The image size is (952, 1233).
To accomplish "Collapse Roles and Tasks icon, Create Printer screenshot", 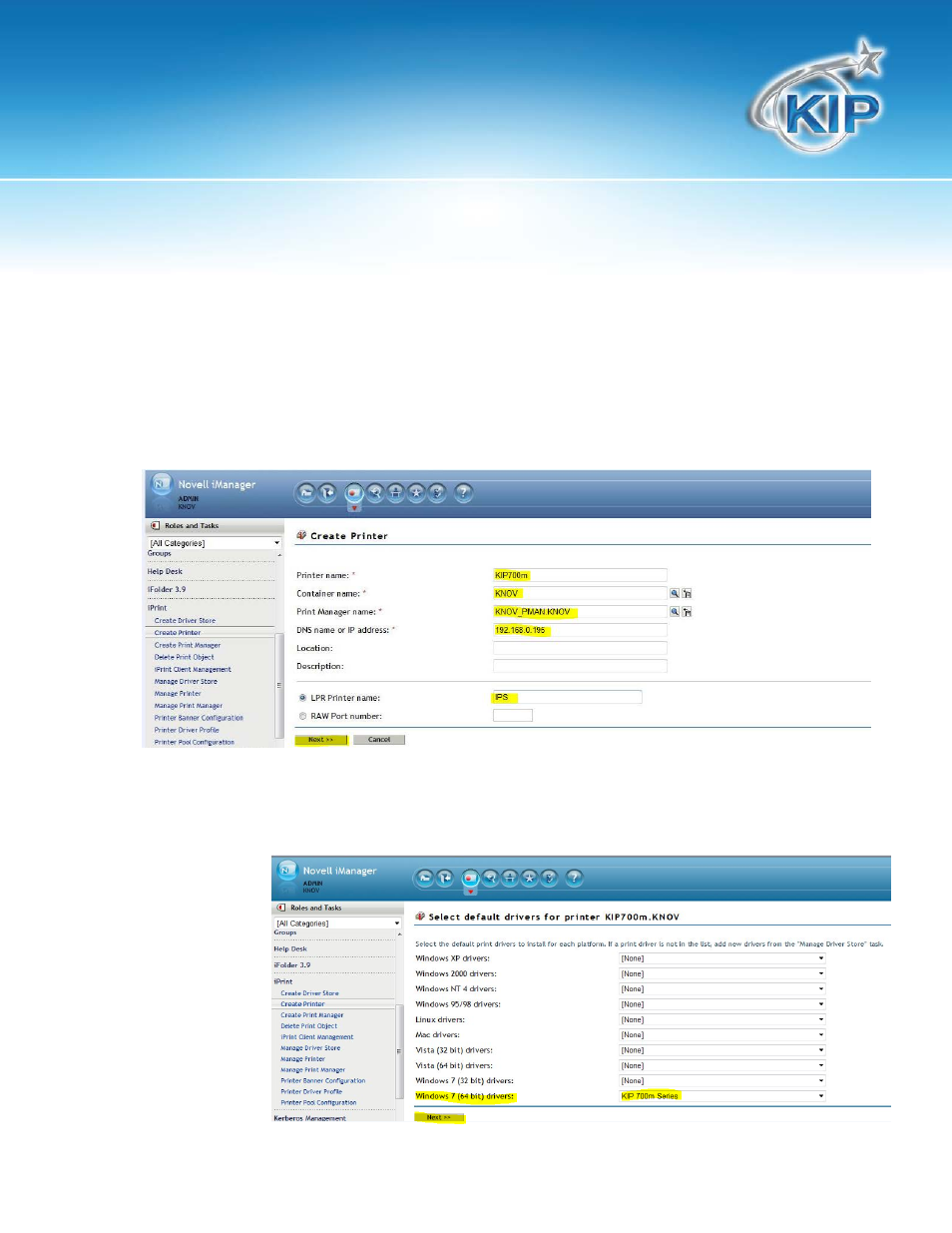I will [155, 526].
